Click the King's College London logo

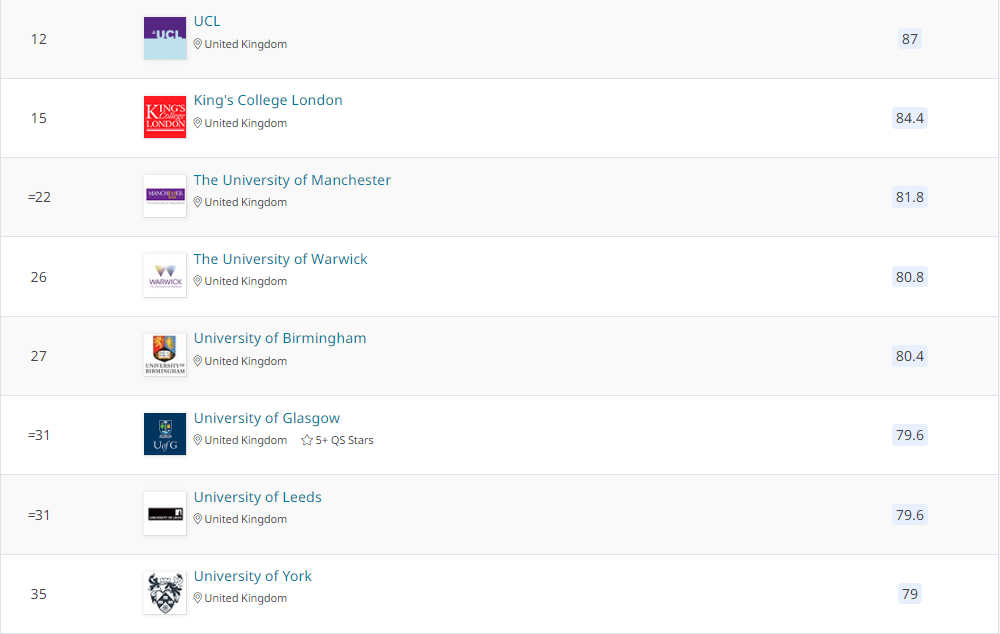(x=165, y=117)
